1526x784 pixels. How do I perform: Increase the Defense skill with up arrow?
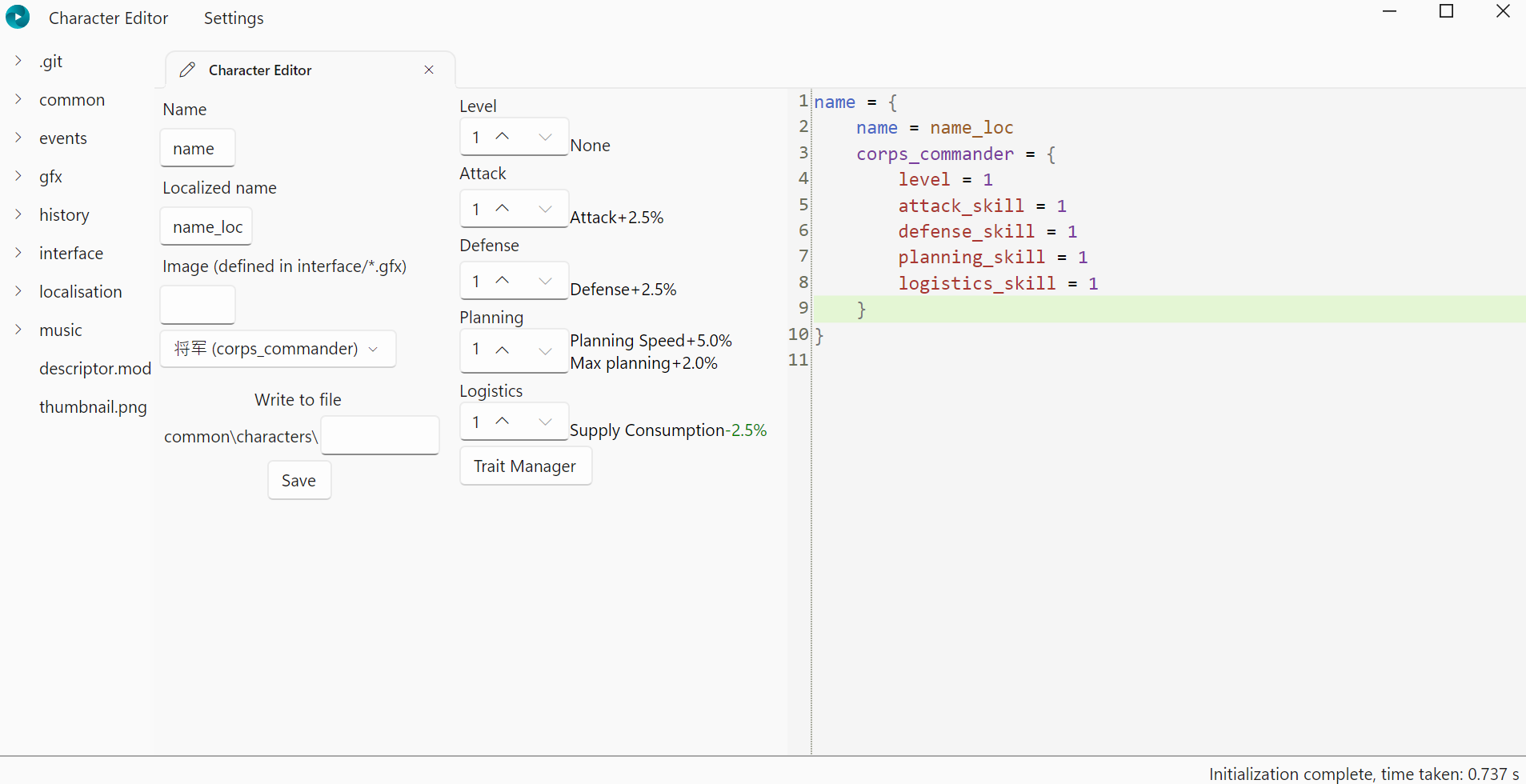pos(503,281)
